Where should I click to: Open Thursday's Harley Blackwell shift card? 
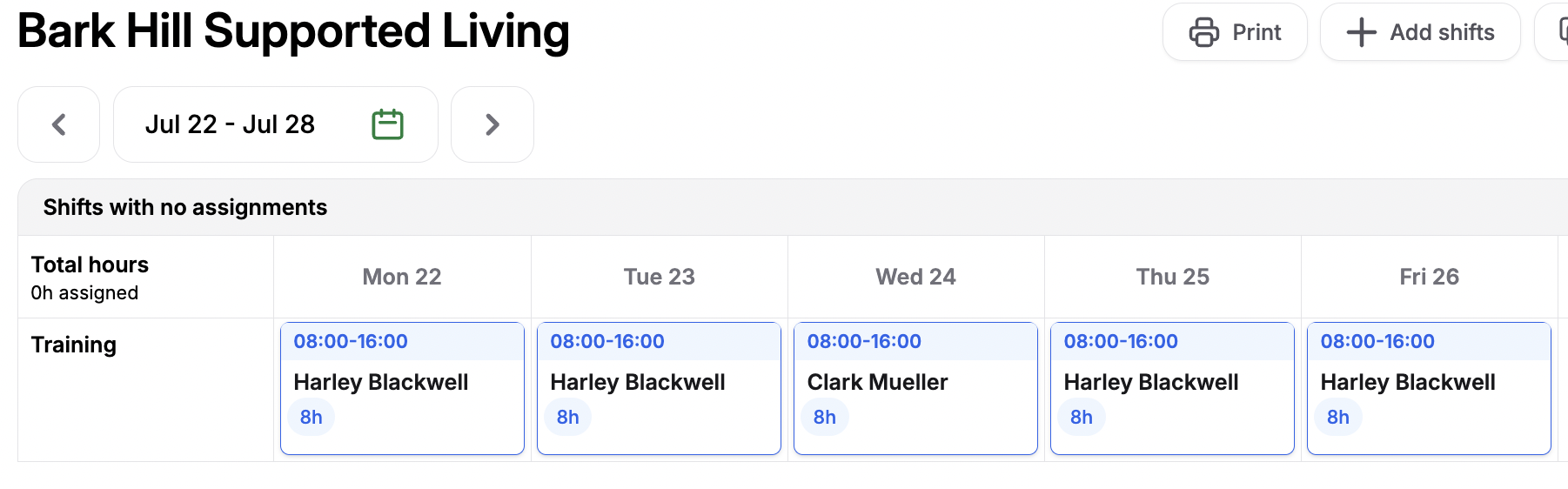point(1172,388)
